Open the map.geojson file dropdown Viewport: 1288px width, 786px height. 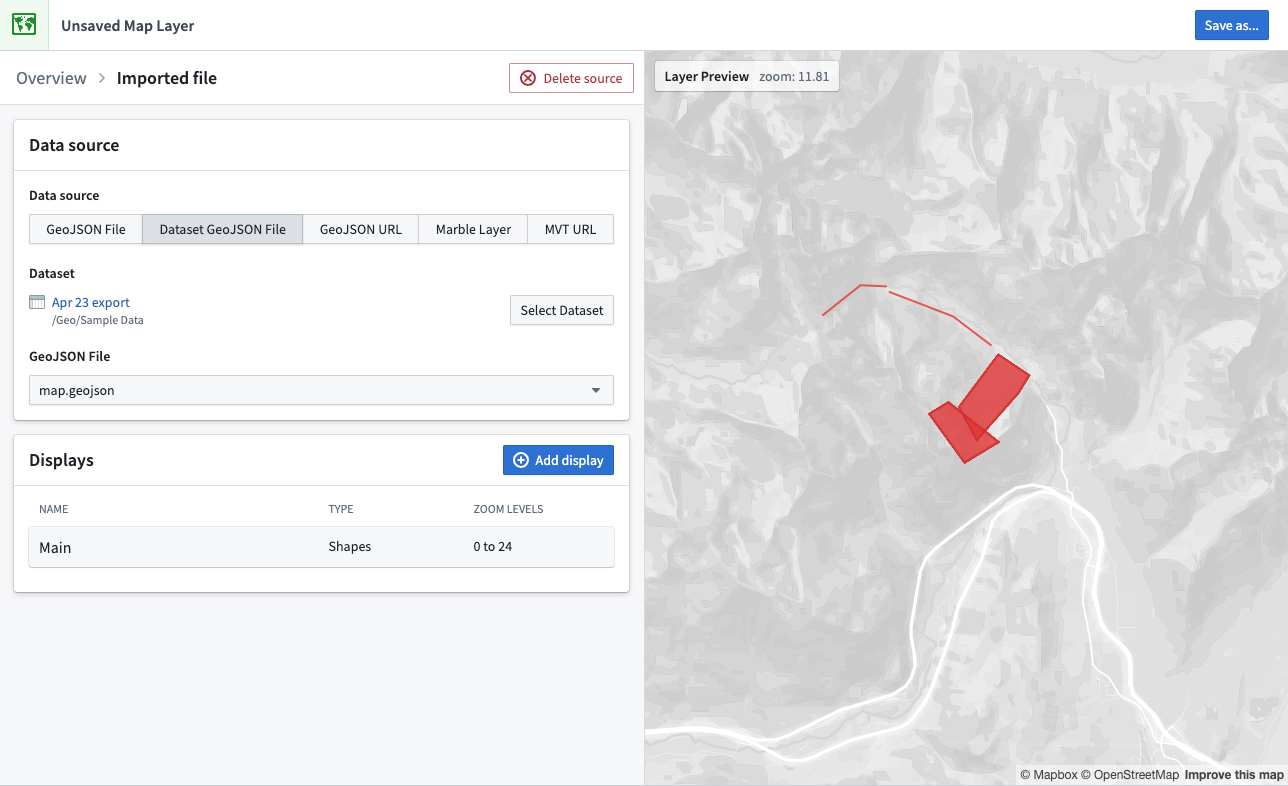pos(321,390)
